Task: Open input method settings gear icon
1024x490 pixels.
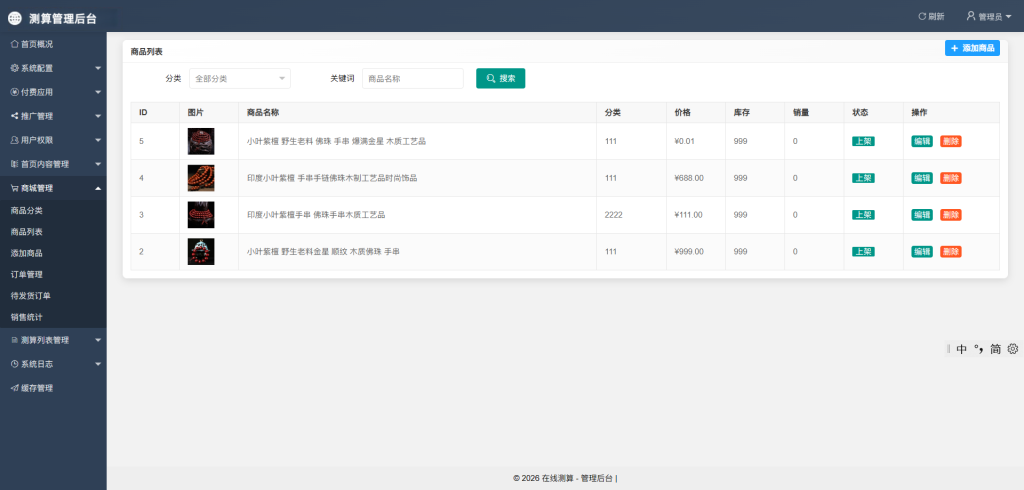Action: [x=1012, y=349]
